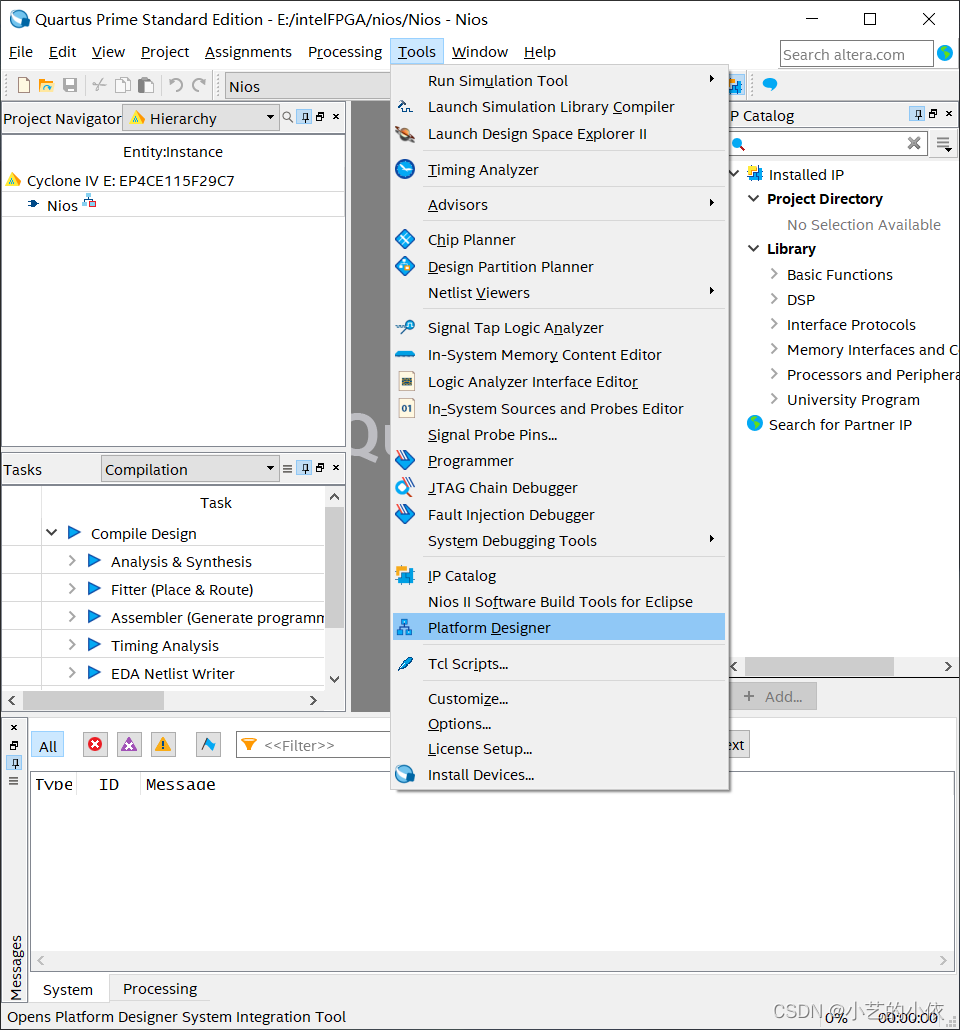The image size is (960, 1030).
Task: Expand System Debugging Tools submenu
Action: (x=559, y=541)
